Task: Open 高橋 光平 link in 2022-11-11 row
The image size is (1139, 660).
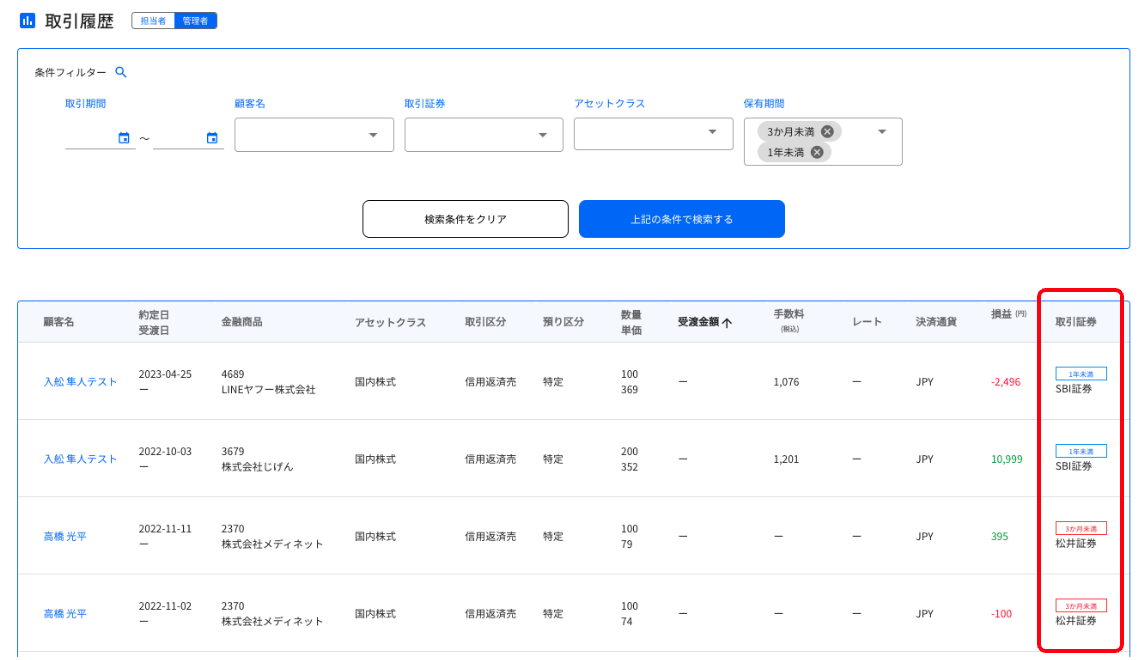Action: (x=65, y=537)
